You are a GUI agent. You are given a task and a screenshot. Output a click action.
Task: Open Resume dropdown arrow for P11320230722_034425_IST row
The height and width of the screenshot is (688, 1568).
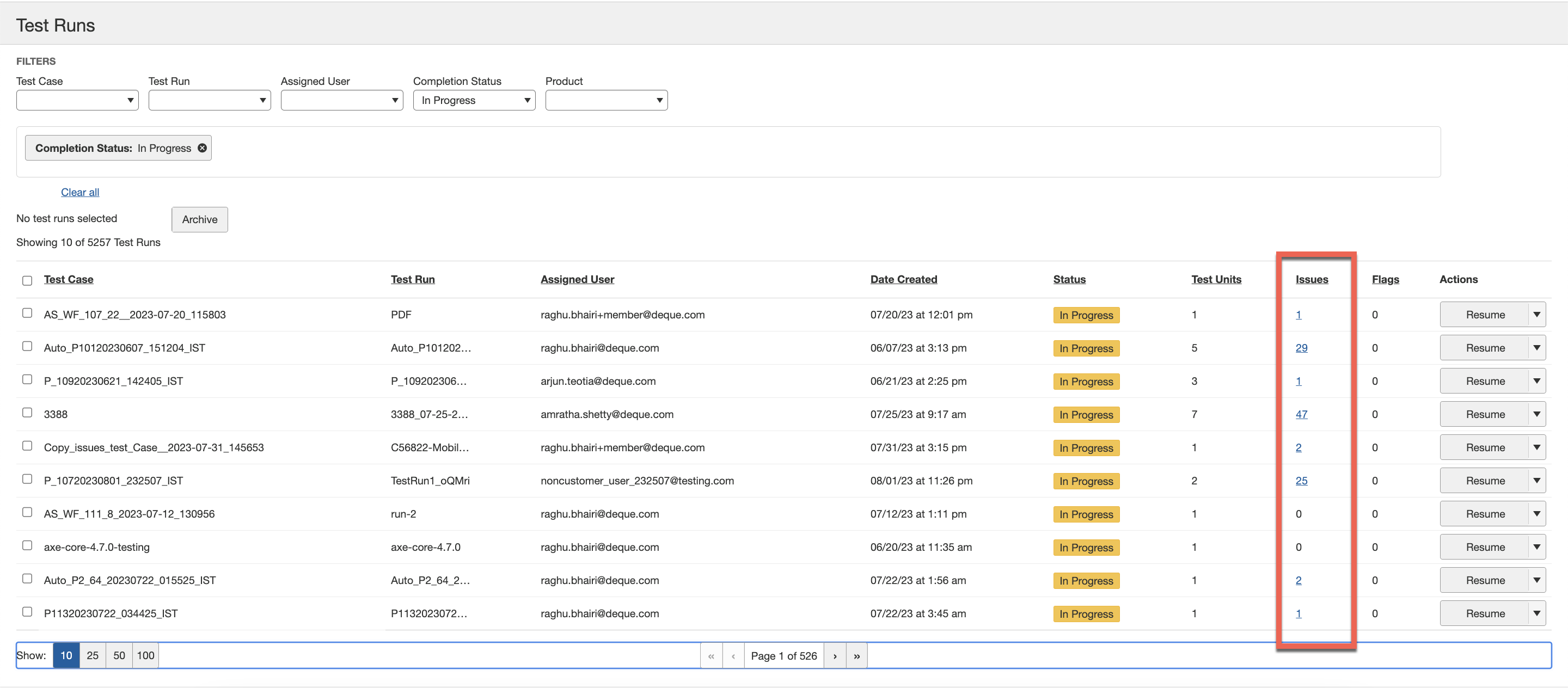[x=1536, y=613]
